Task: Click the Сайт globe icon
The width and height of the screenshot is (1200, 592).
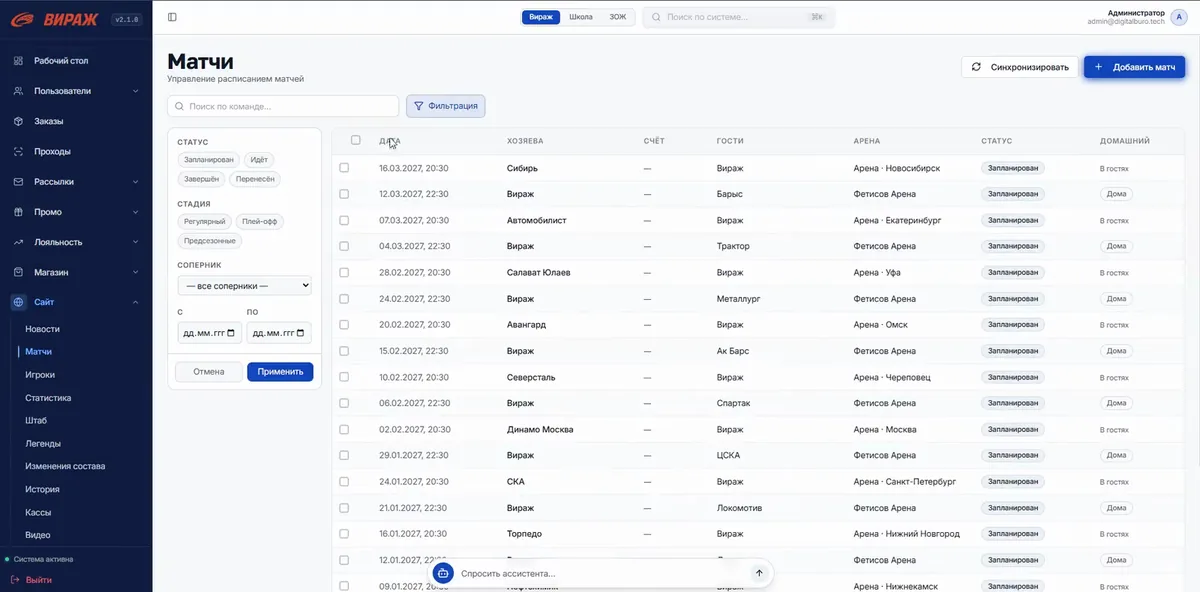Action: [18, 302]
